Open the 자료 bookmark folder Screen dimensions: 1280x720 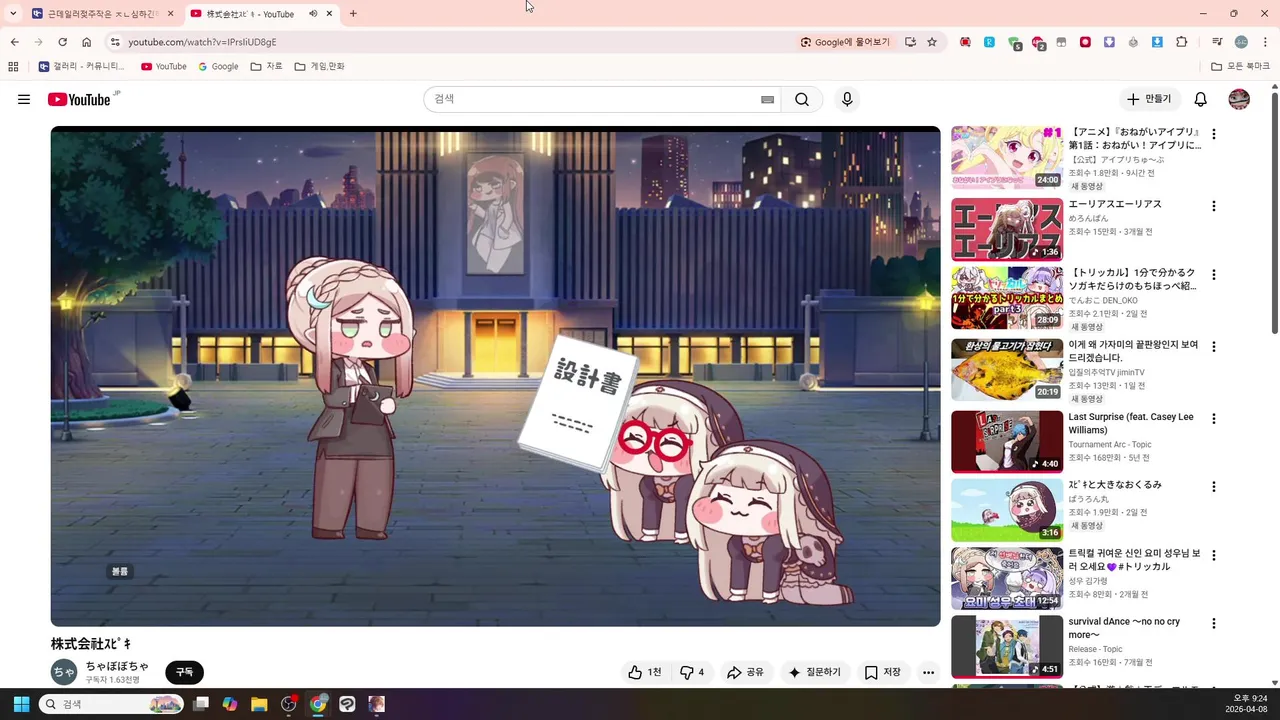point(267,66)
